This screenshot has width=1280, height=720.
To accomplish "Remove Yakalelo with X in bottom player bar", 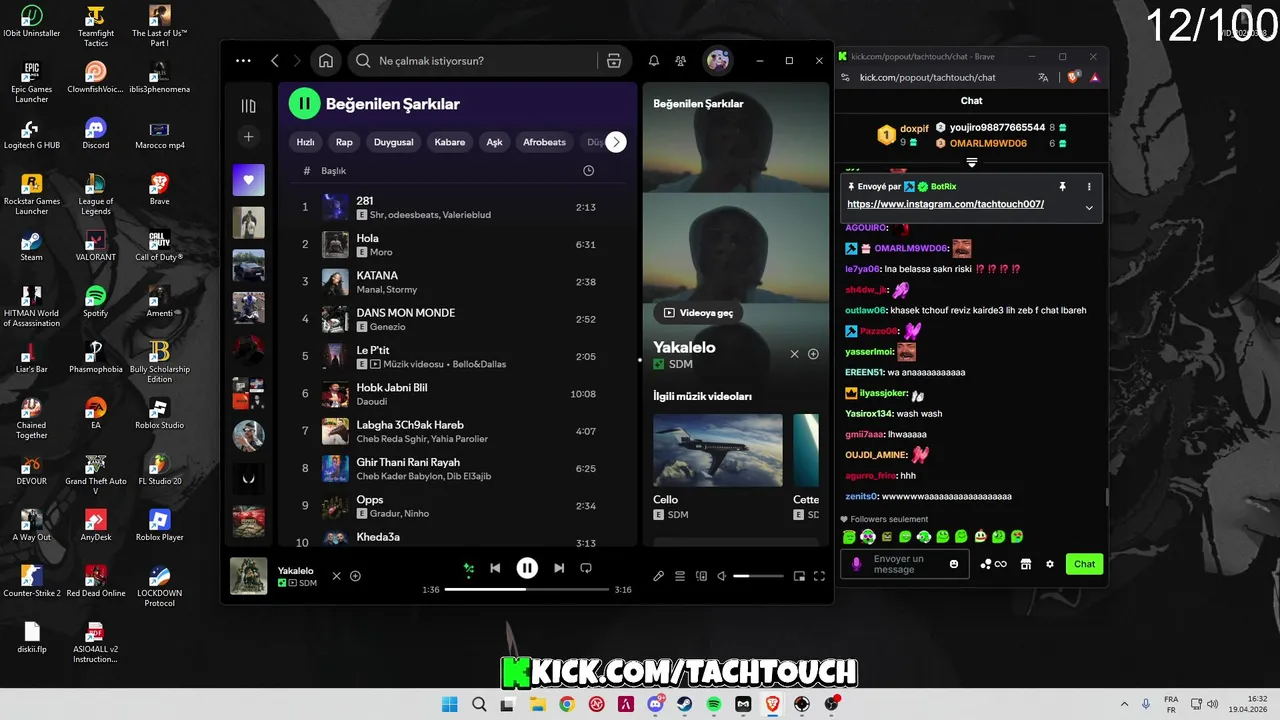I will pyautogui.click(x=337, y=576).
